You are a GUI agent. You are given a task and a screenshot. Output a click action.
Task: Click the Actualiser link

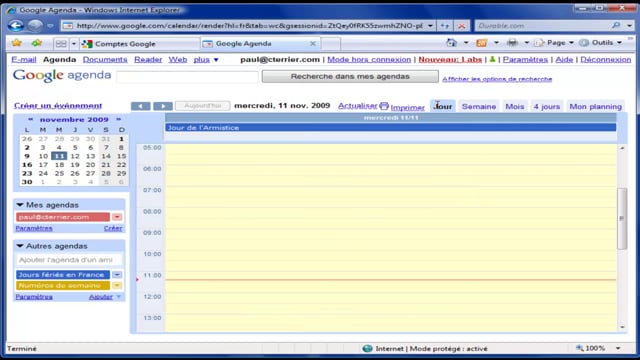[357, 106]
